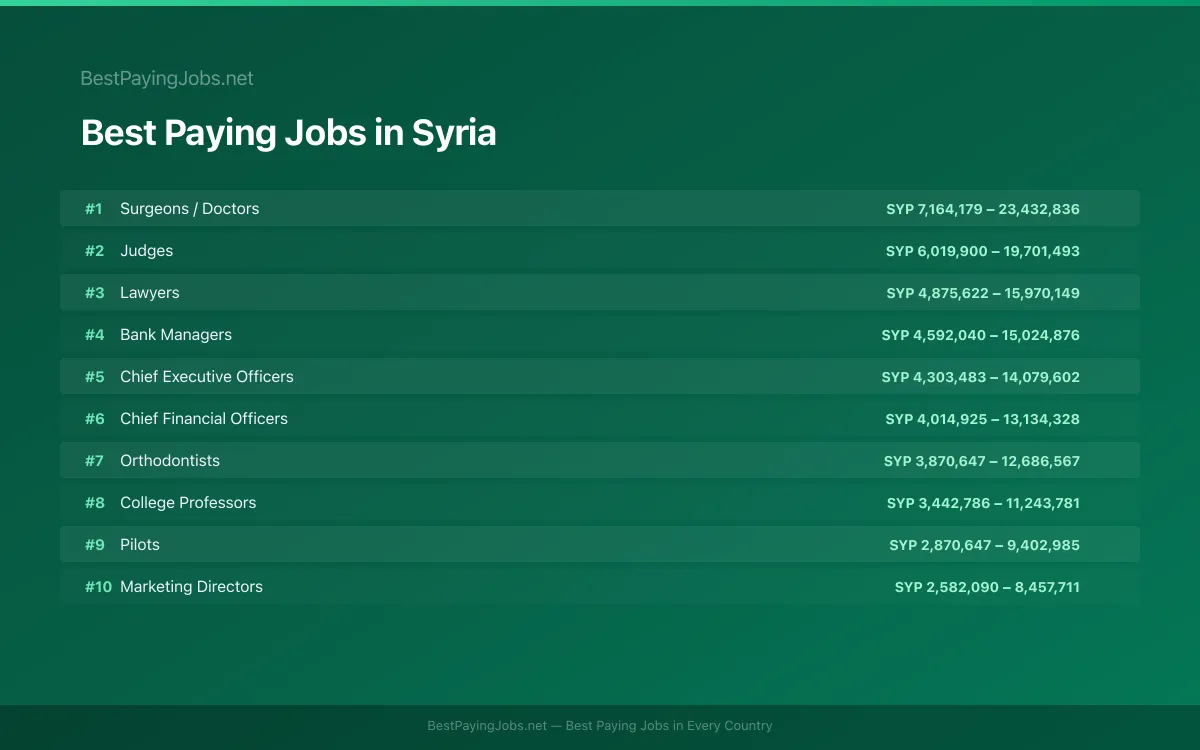1200x750 pixels.
Task: Click salary "SYP 2,582,090 – 8,457,711"
Action: click(987, 587)
